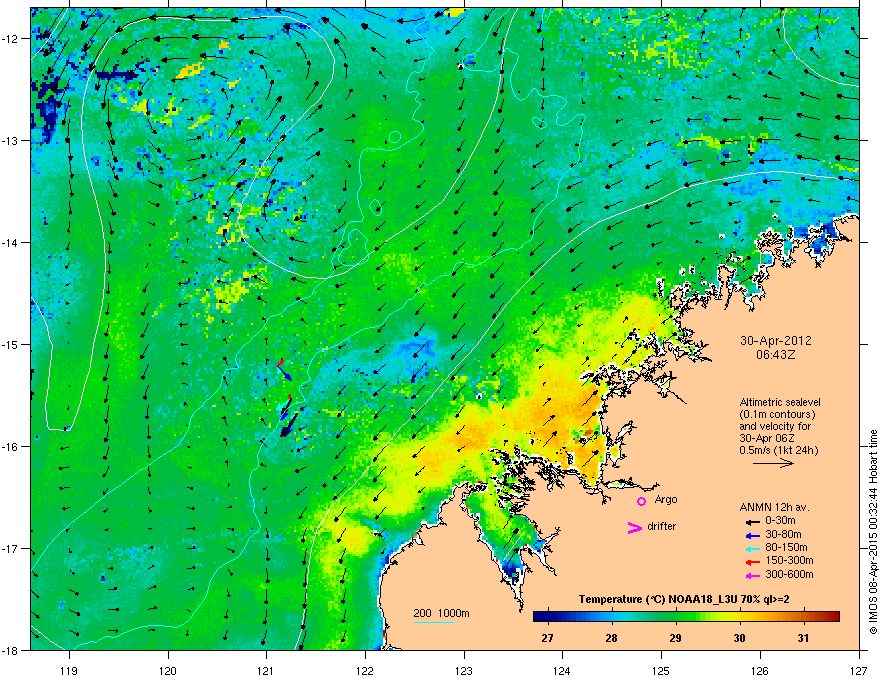Screen dimensions: 880x680
Task: Click the magenta 300-600m arrow in legend
Action: click(x=752, y=575)
